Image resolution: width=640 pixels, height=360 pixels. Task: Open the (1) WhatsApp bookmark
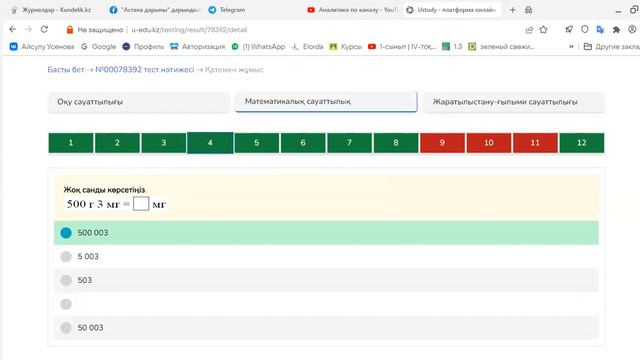tap(258, 47)
